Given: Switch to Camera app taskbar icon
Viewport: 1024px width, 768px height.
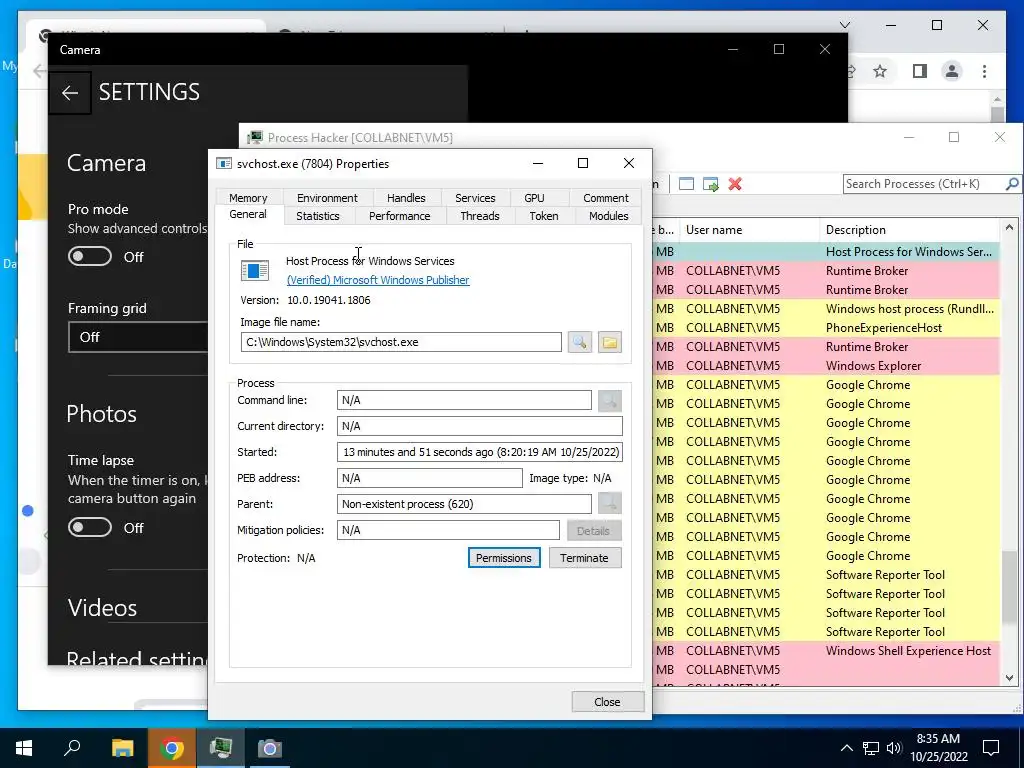Looking at the screenshot, I should [x=269, y=748].
